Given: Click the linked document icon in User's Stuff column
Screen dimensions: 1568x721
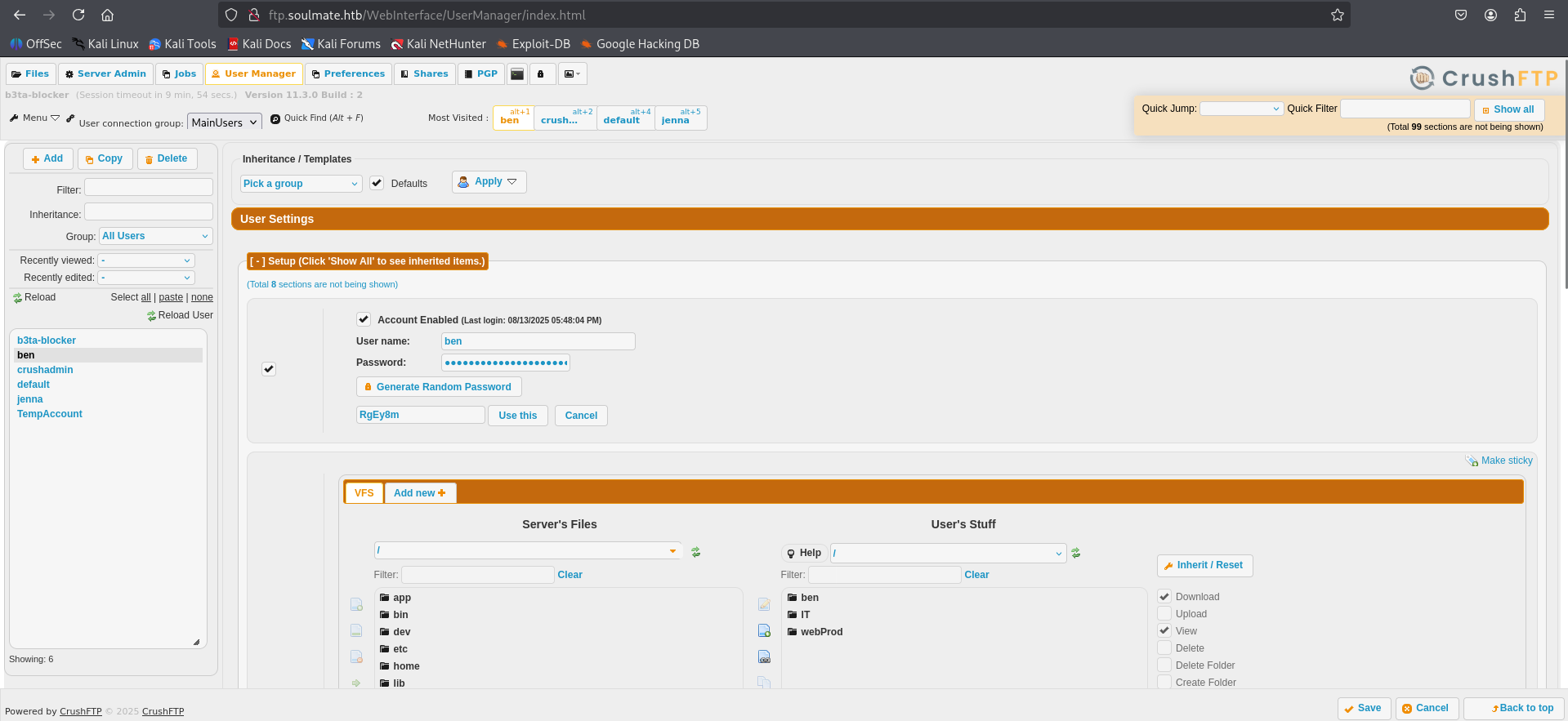Looking at the screenshot, I should (764, 656).
